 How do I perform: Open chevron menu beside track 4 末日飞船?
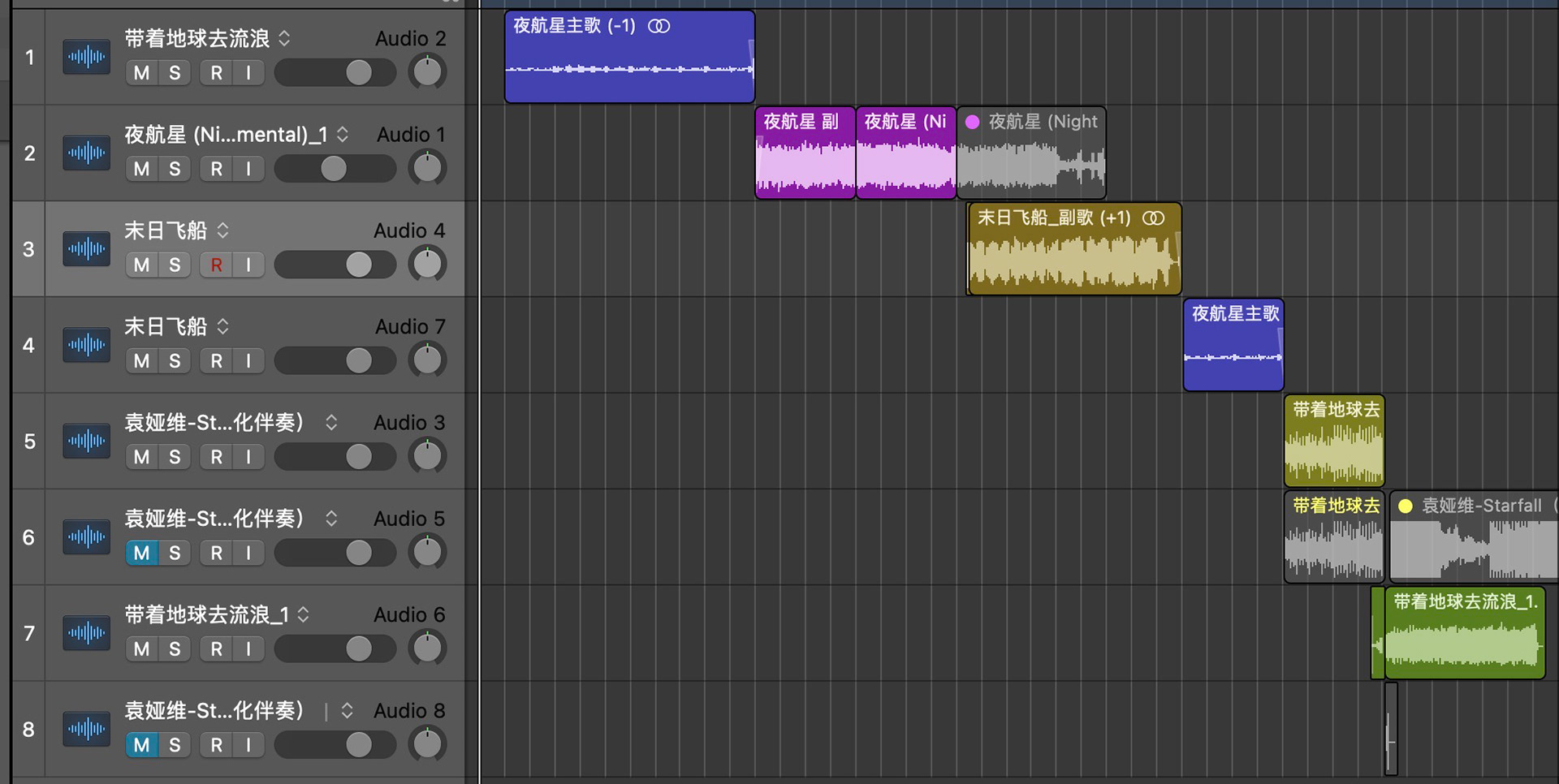coord(222,326)
